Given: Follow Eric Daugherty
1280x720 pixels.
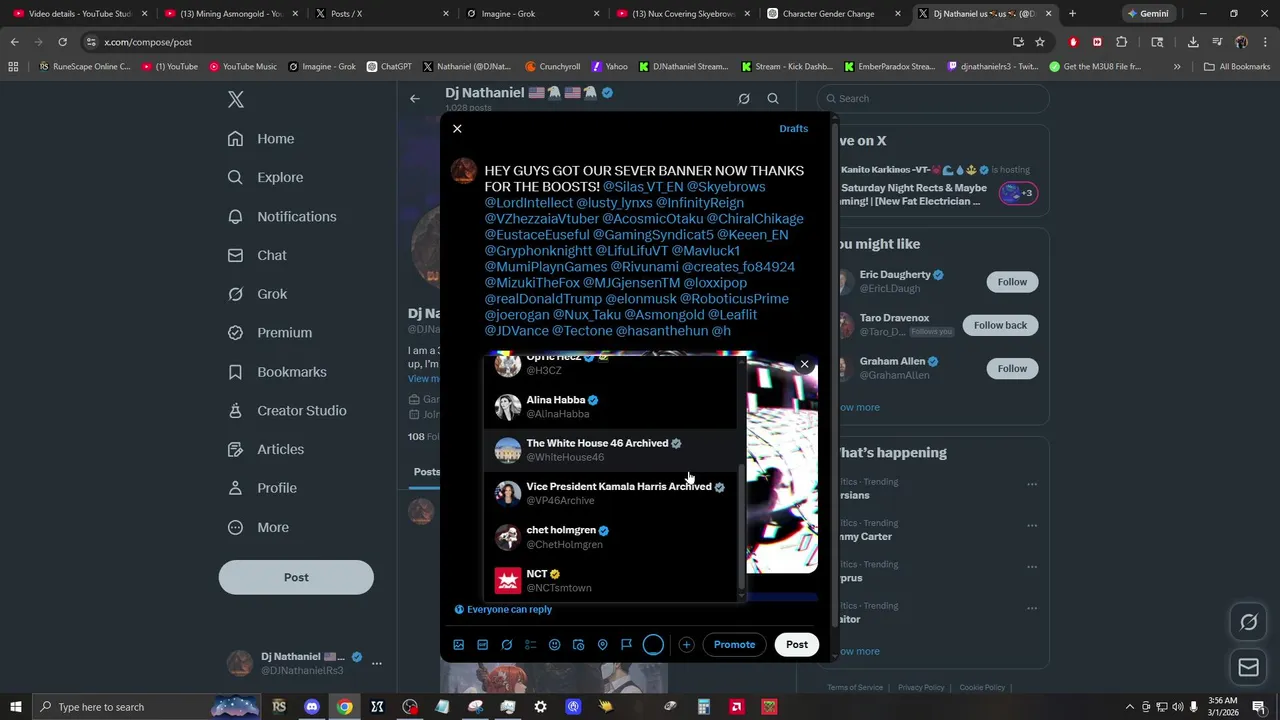Looking at the screenshot, I should [x=1012, y=282].
